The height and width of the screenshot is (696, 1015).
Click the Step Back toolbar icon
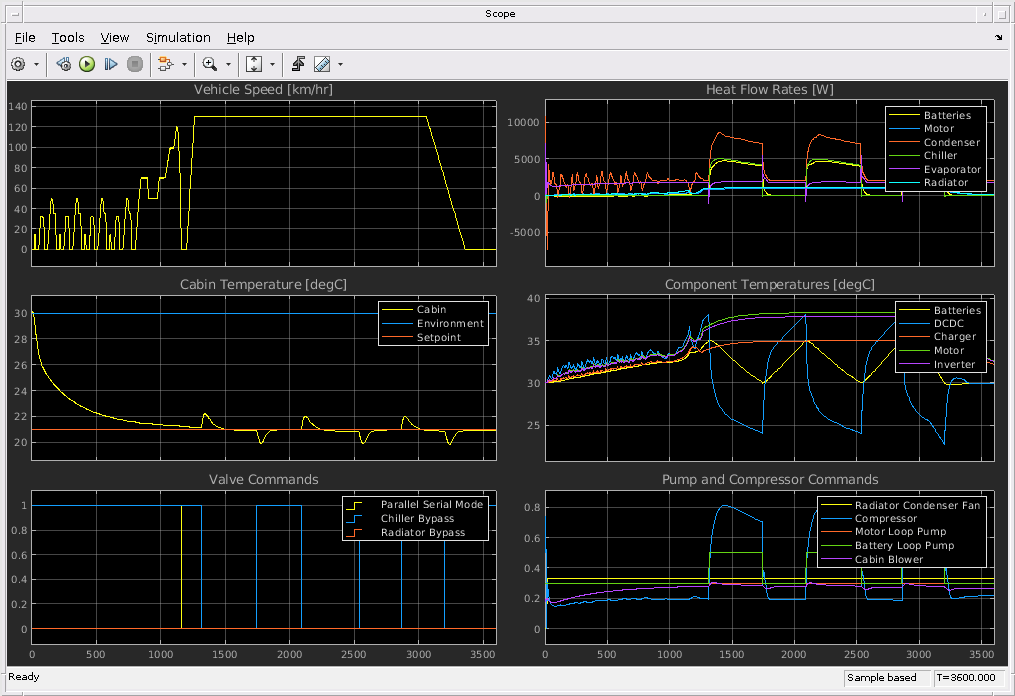pos(64,64)
